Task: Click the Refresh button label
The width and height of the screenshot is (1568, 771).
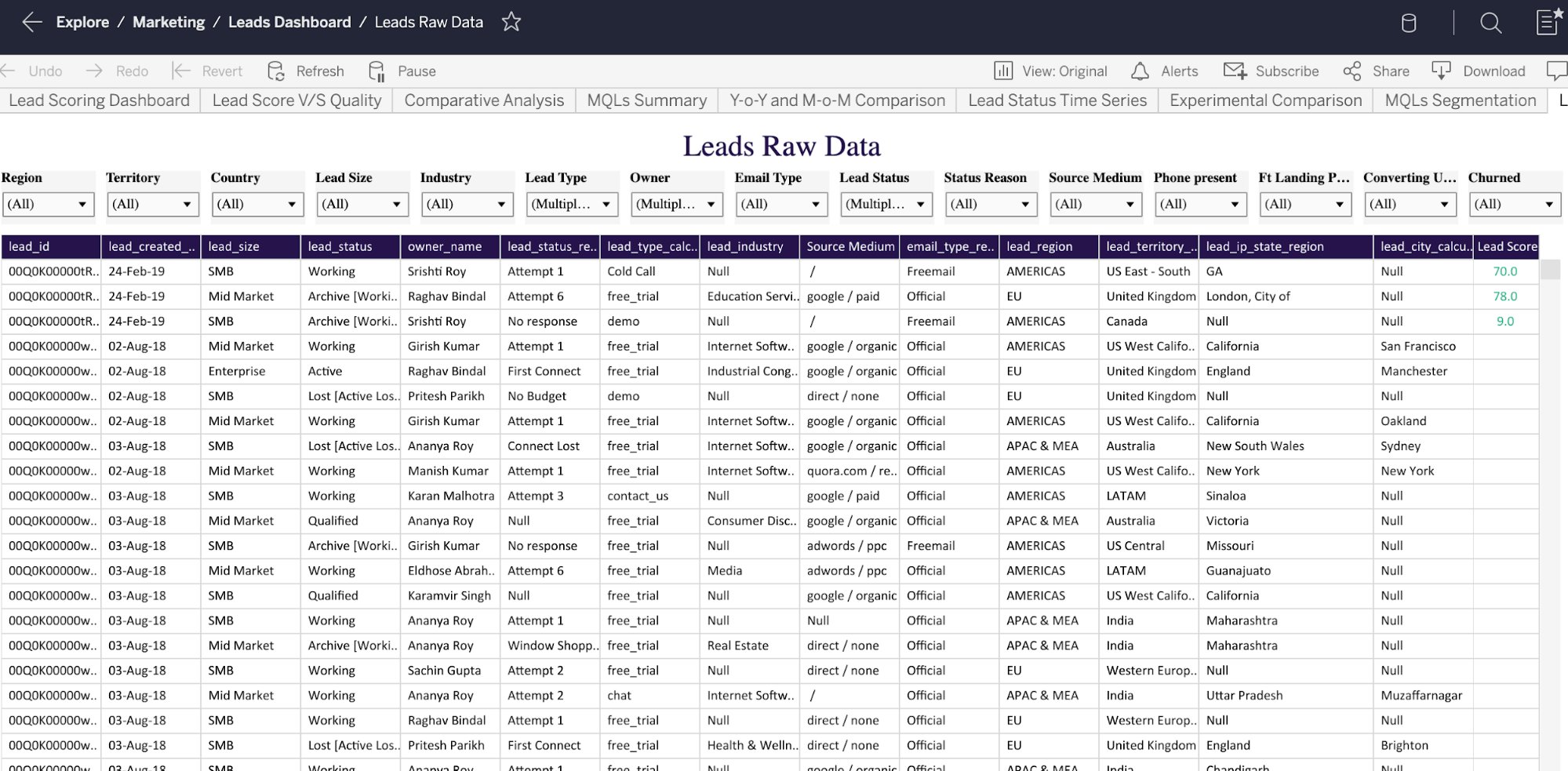Action: coord(320,71)
